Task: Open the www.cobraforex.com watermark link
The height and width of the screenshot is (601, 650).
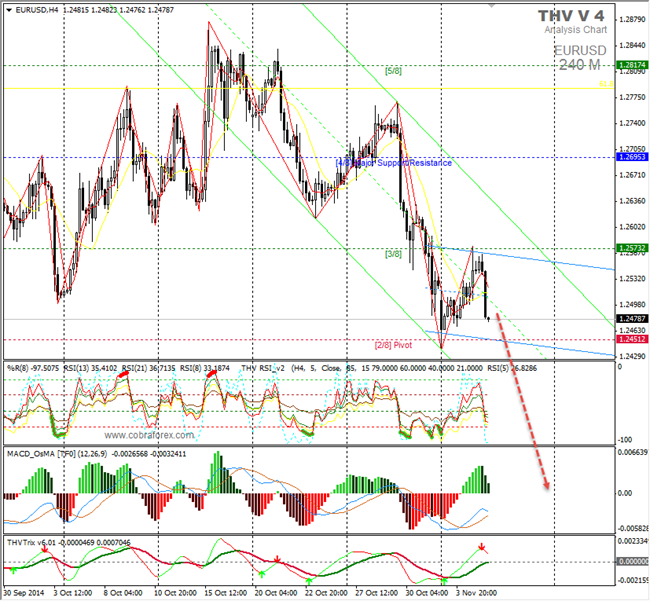Action: pos(140,435)
